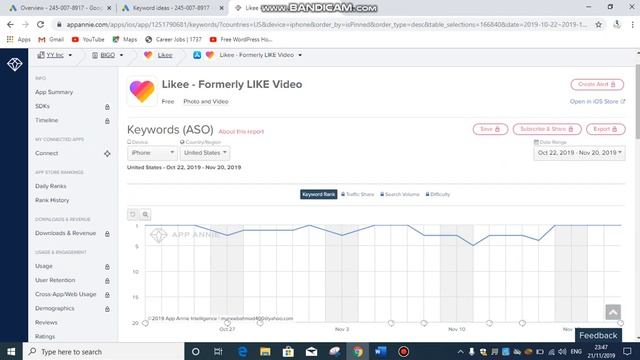Click the Likee breadcrumb link
The image size is (640, 360).
coord(165,55)
